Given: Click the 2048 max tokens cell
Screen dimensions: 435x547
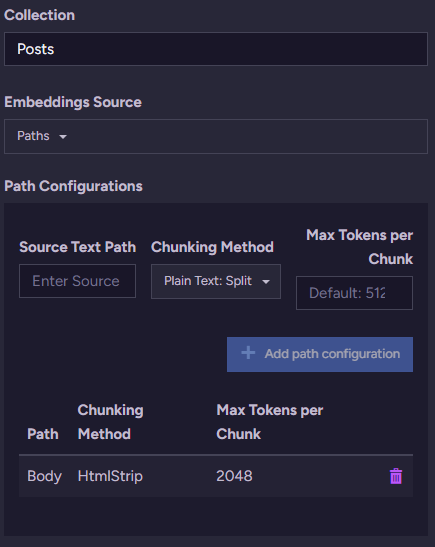Looking at the screenshot, I should (x=234, y=476).
